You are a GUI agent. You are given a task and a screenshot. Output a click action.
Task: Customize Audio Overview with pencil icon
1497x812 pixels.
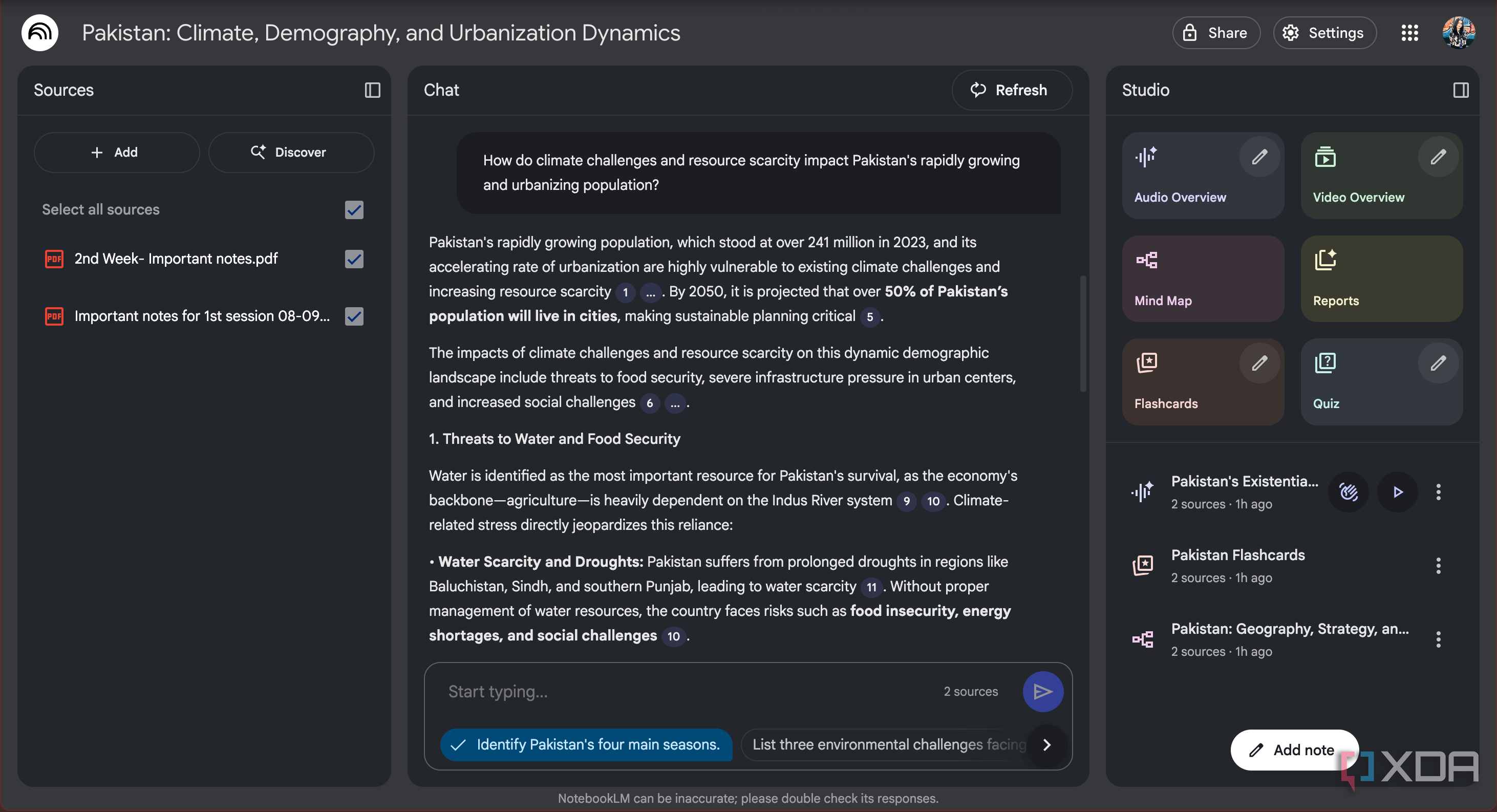click(1259, 156)
